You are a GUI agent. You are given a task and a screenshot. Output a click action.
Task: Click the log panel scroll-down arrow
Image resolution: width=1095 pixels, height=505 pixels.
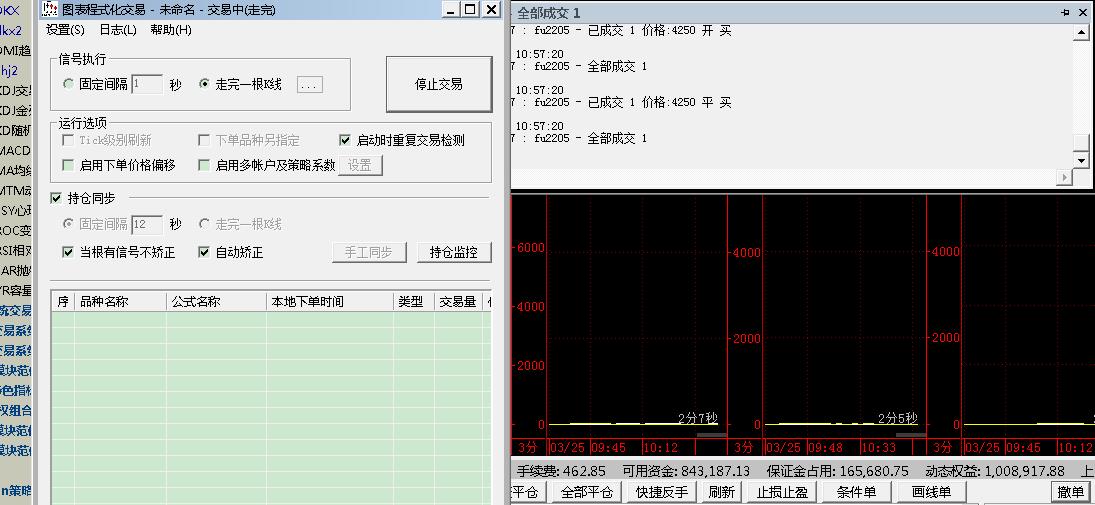coord(1082,161)
